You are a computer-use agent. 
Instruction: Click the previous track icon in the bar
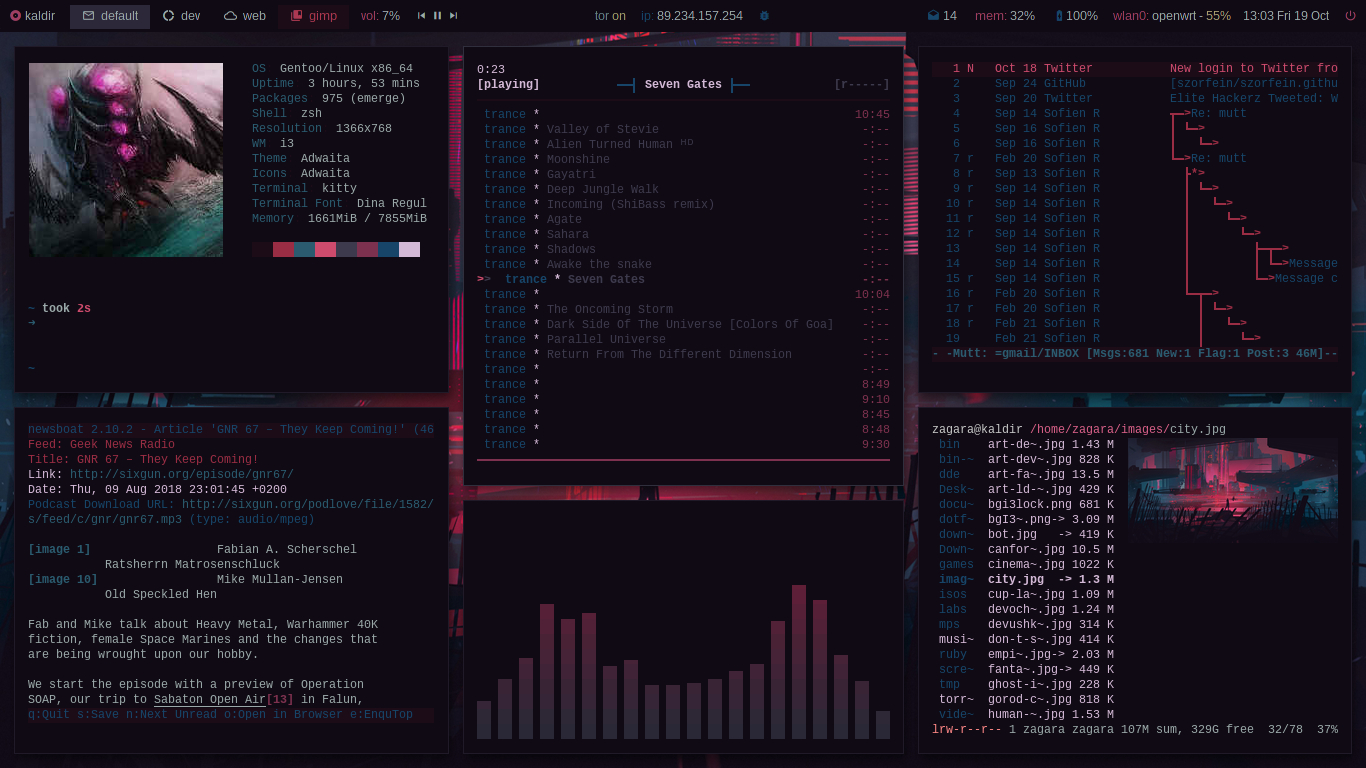tap(421, 16)
